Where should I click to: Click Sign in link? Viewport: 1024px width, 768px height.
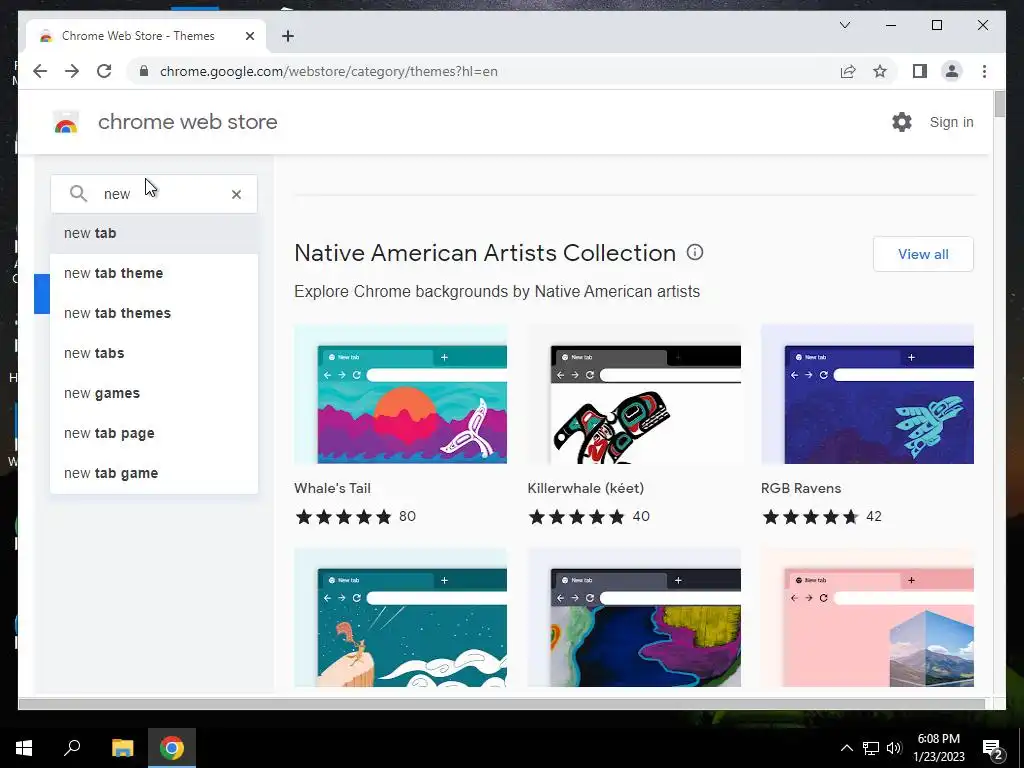[x=952, y=122]
